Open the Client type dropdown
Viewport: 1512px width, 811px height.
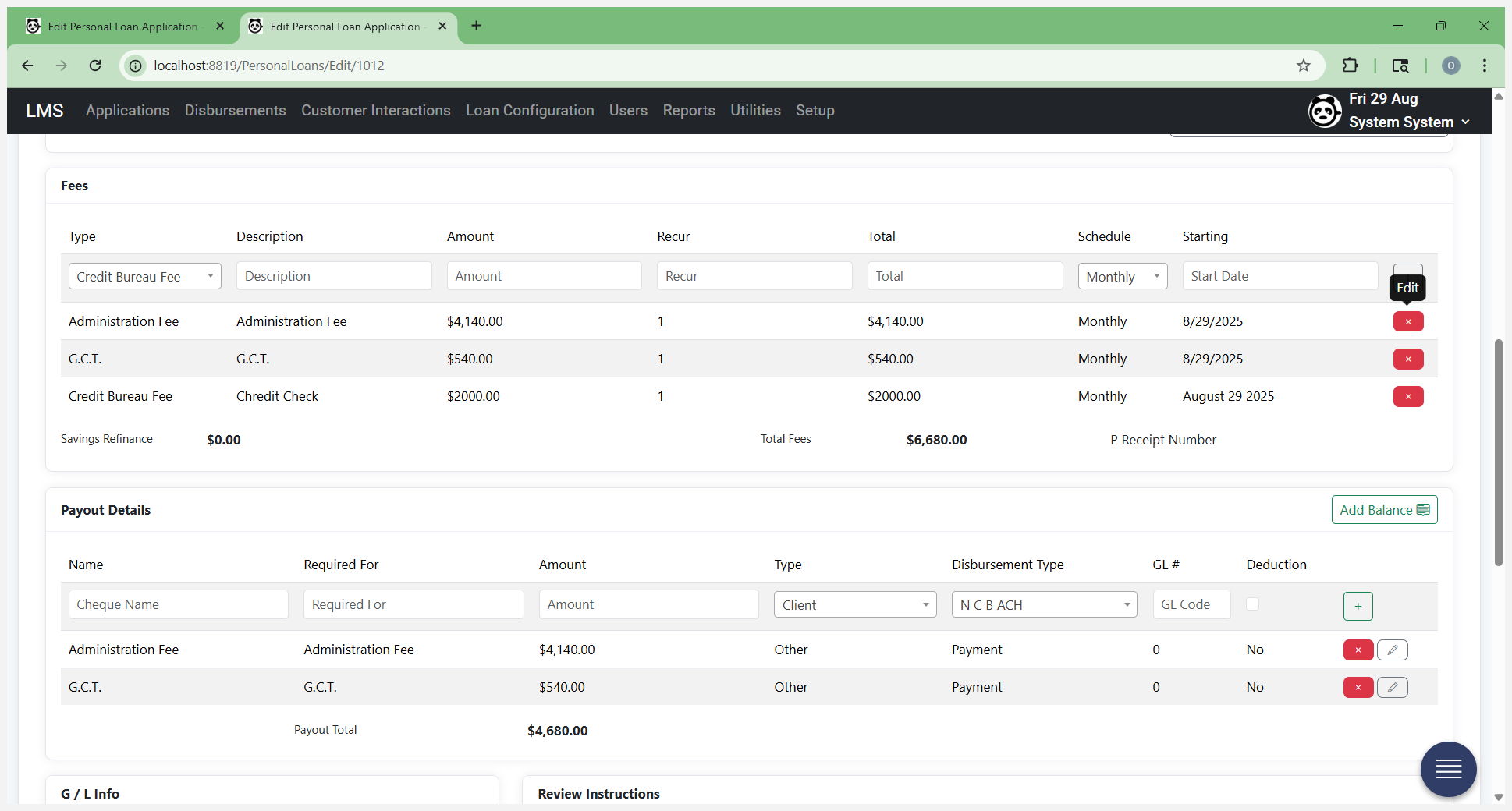click(855, 604)
